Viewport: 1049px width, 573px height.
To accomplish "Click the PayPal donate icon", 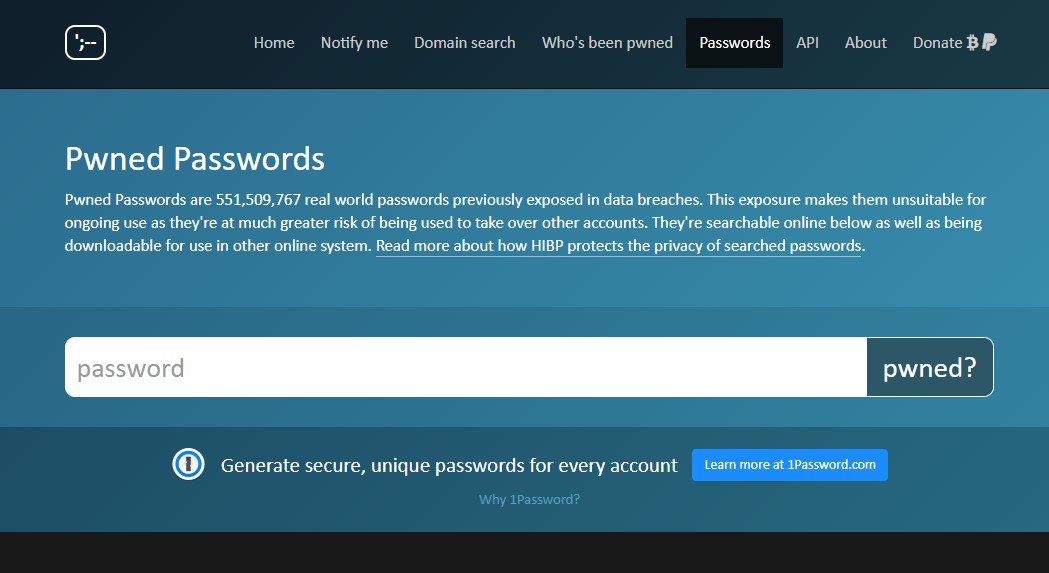I will 989,42.
